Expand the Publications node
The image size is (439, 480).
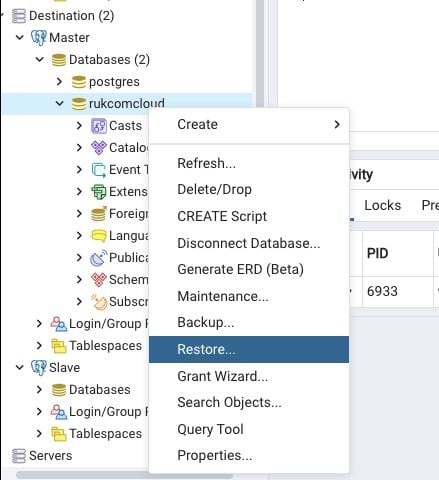[79, 257]
